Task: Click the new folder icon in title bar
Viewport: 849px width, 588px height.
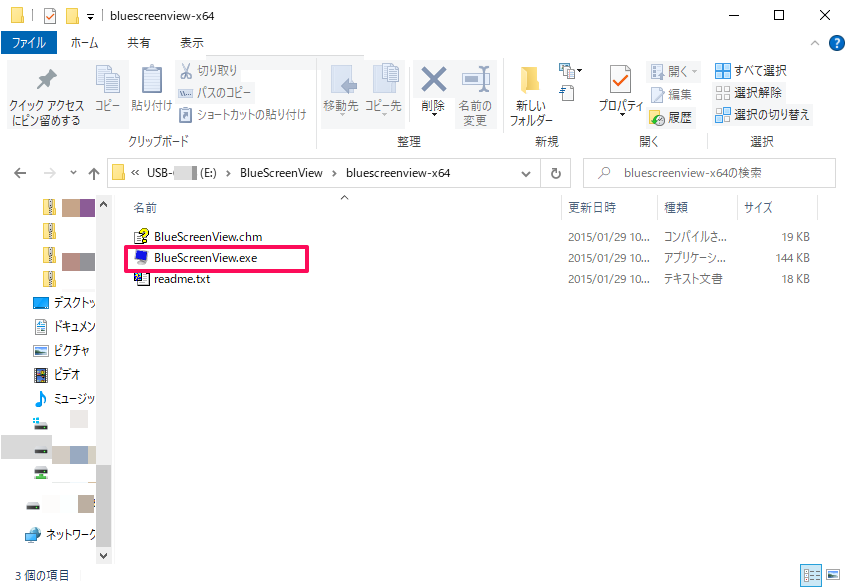Action: 73,16
